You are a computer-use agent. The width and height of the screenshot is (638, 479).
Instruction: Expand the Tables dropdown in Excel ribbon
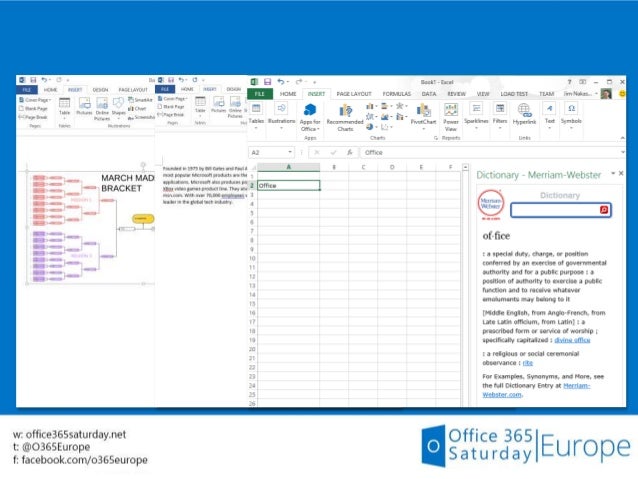coord(256,128)
